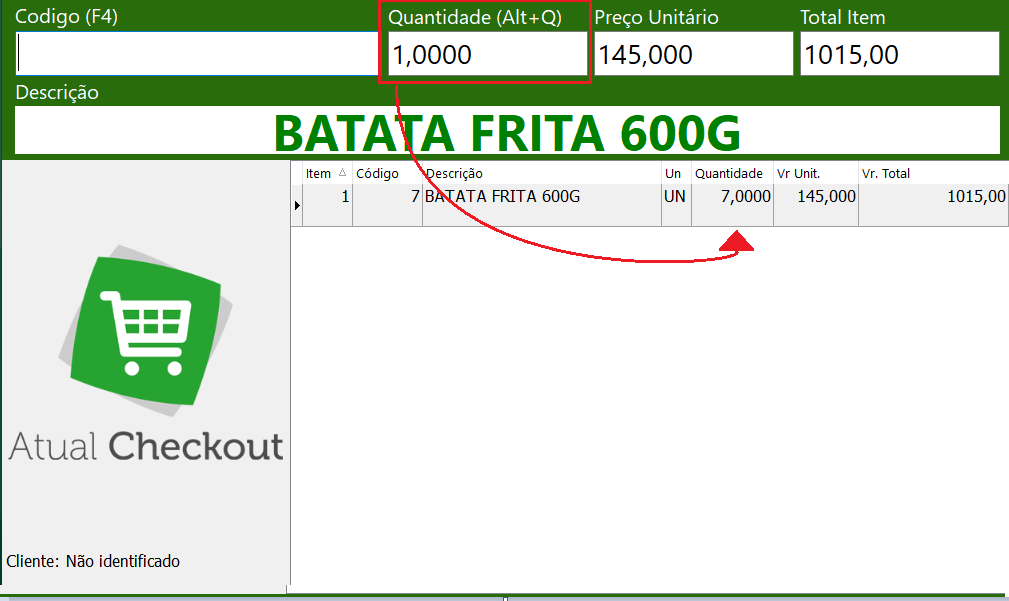Click the Un column header

click(676, 173)
